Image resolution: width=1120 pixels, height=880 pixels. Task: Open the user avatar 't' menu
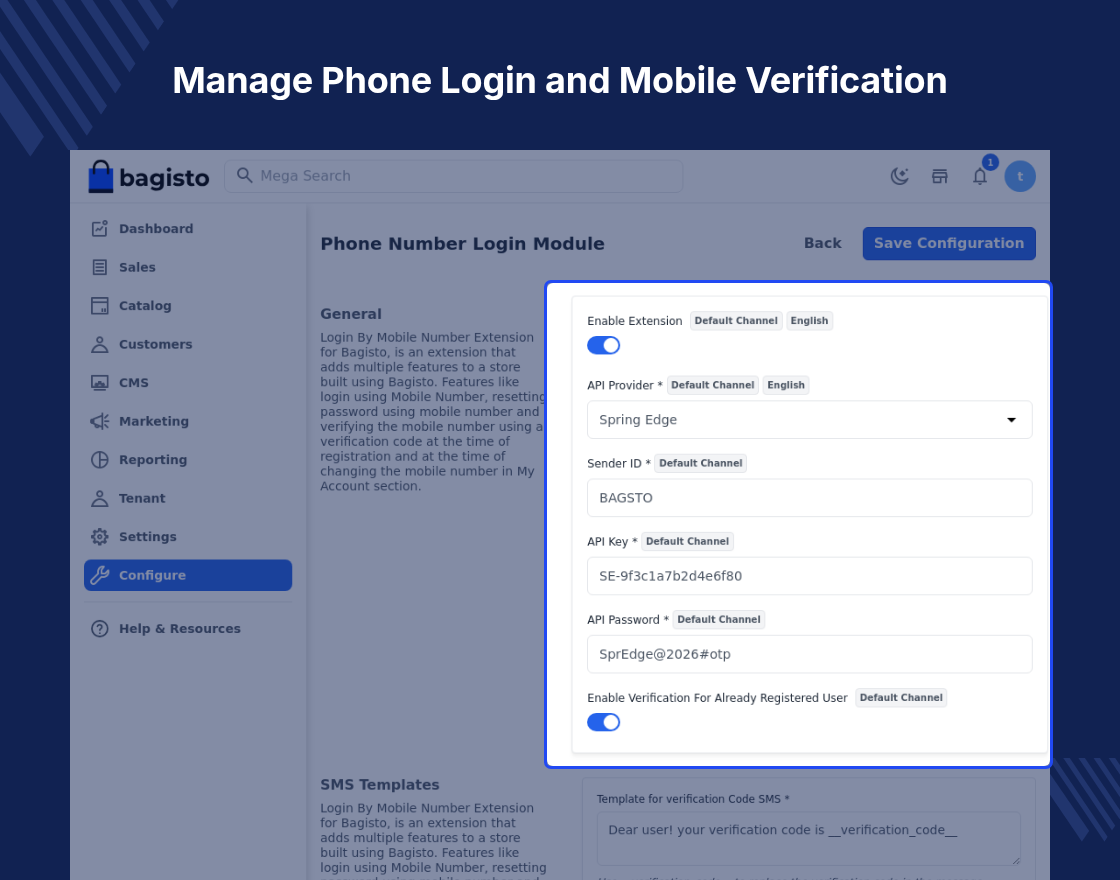[1019, 176]
